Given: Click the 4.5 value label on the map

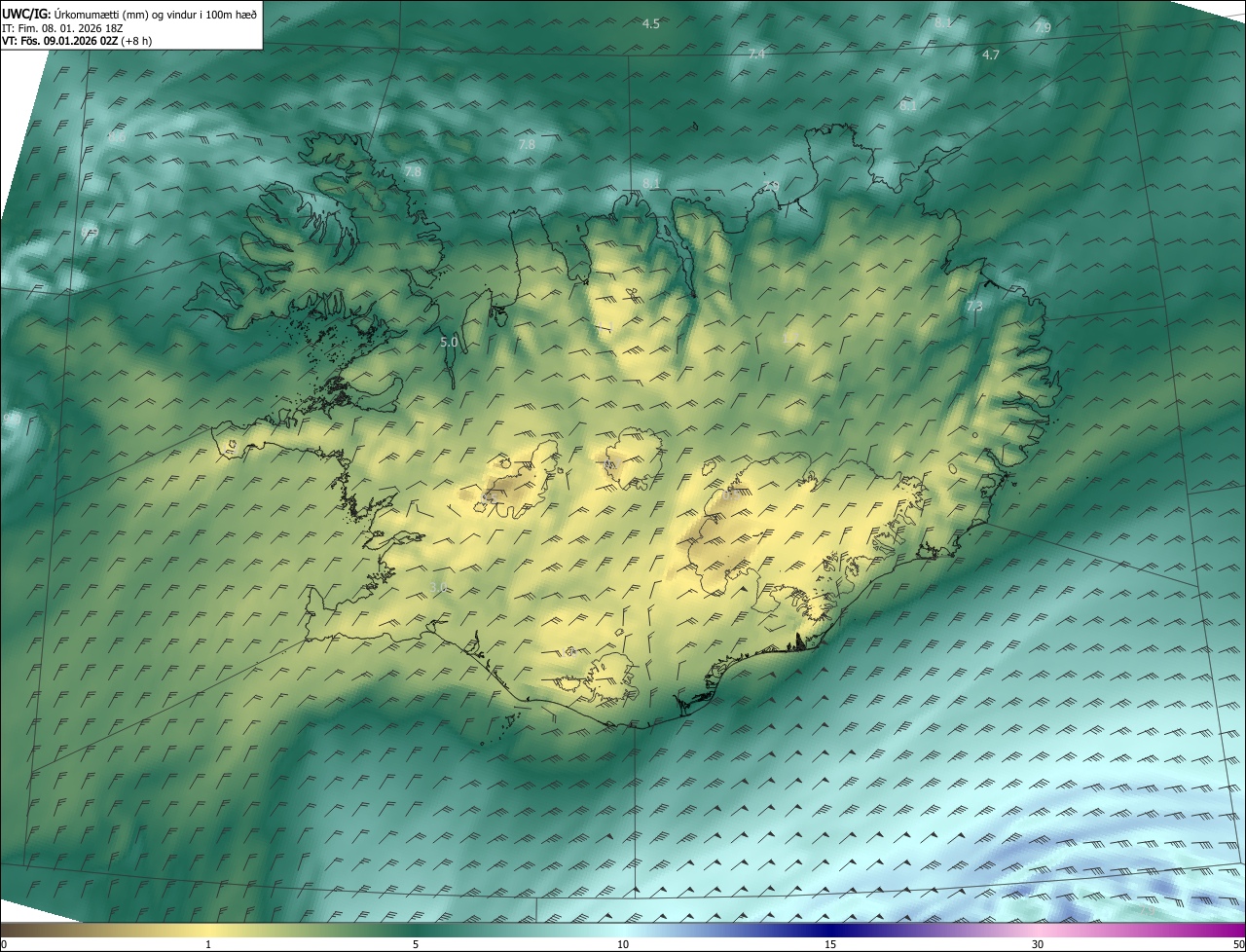Looking at the screenshot, I should click(x=651, y=23).
